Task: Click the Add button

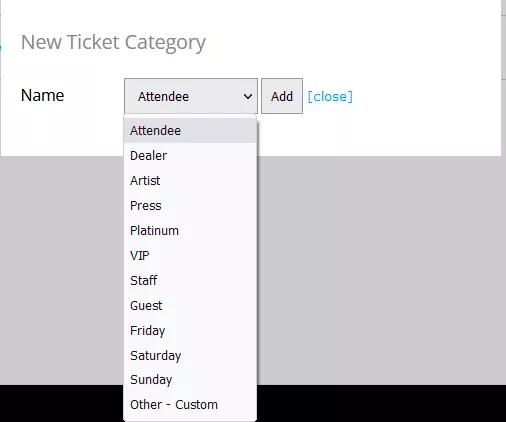Action: (x=282, y=96)
